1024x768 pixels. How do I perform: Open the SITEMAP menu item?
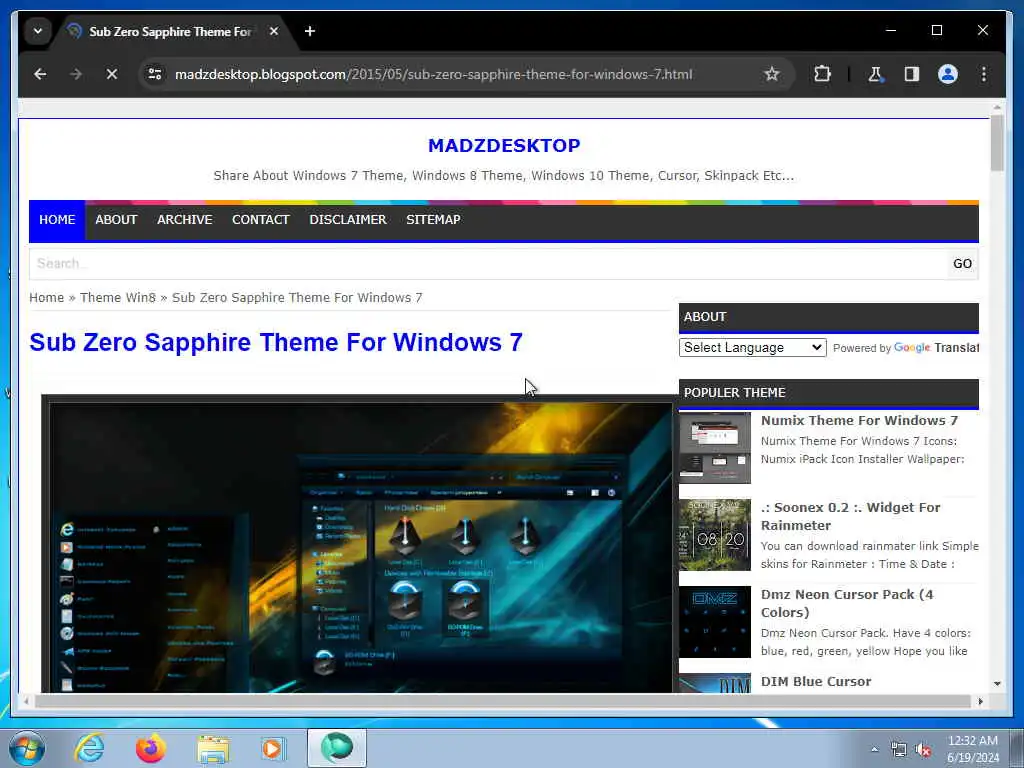point(434,220)
